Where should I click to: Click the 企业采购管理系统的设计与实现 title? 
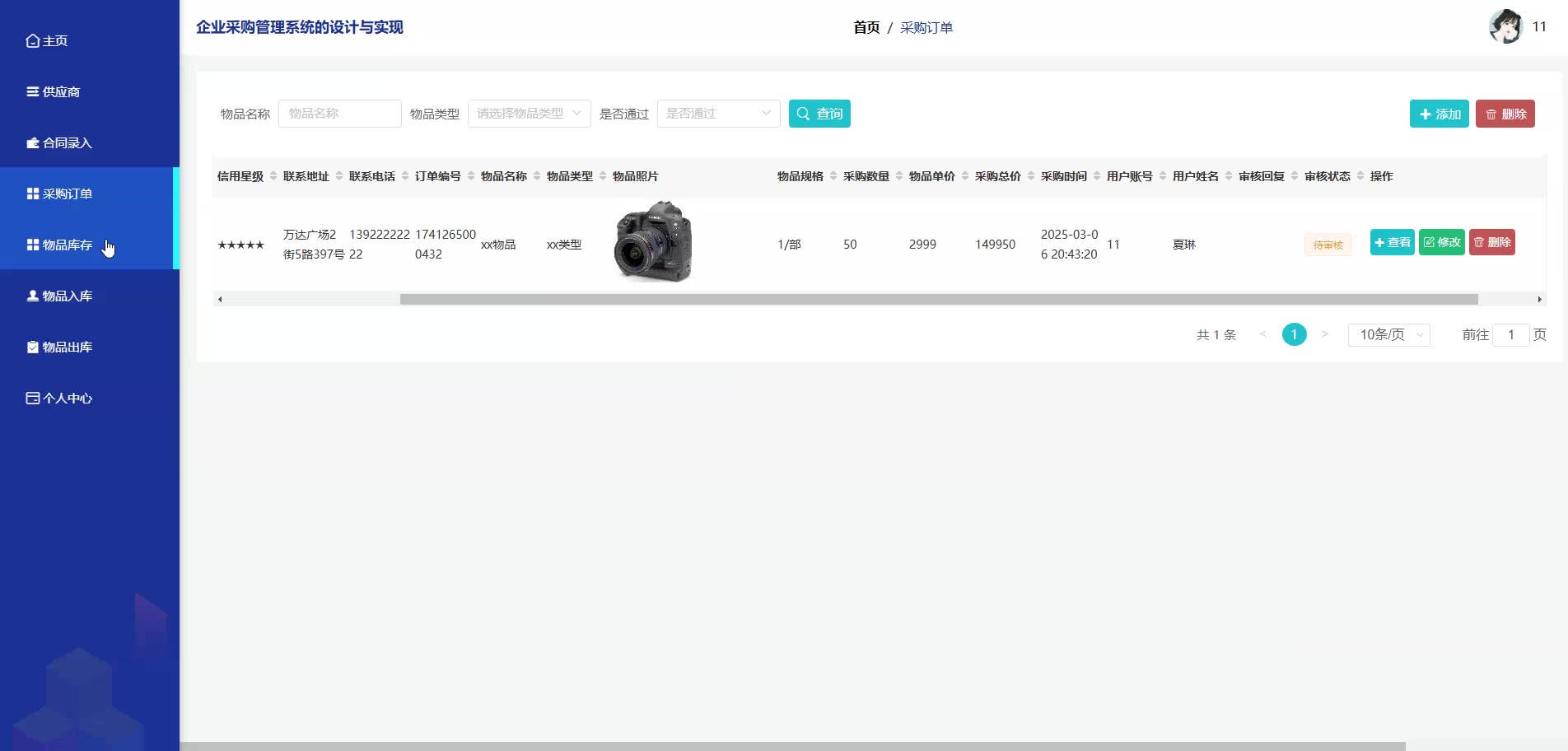[300, 27]
